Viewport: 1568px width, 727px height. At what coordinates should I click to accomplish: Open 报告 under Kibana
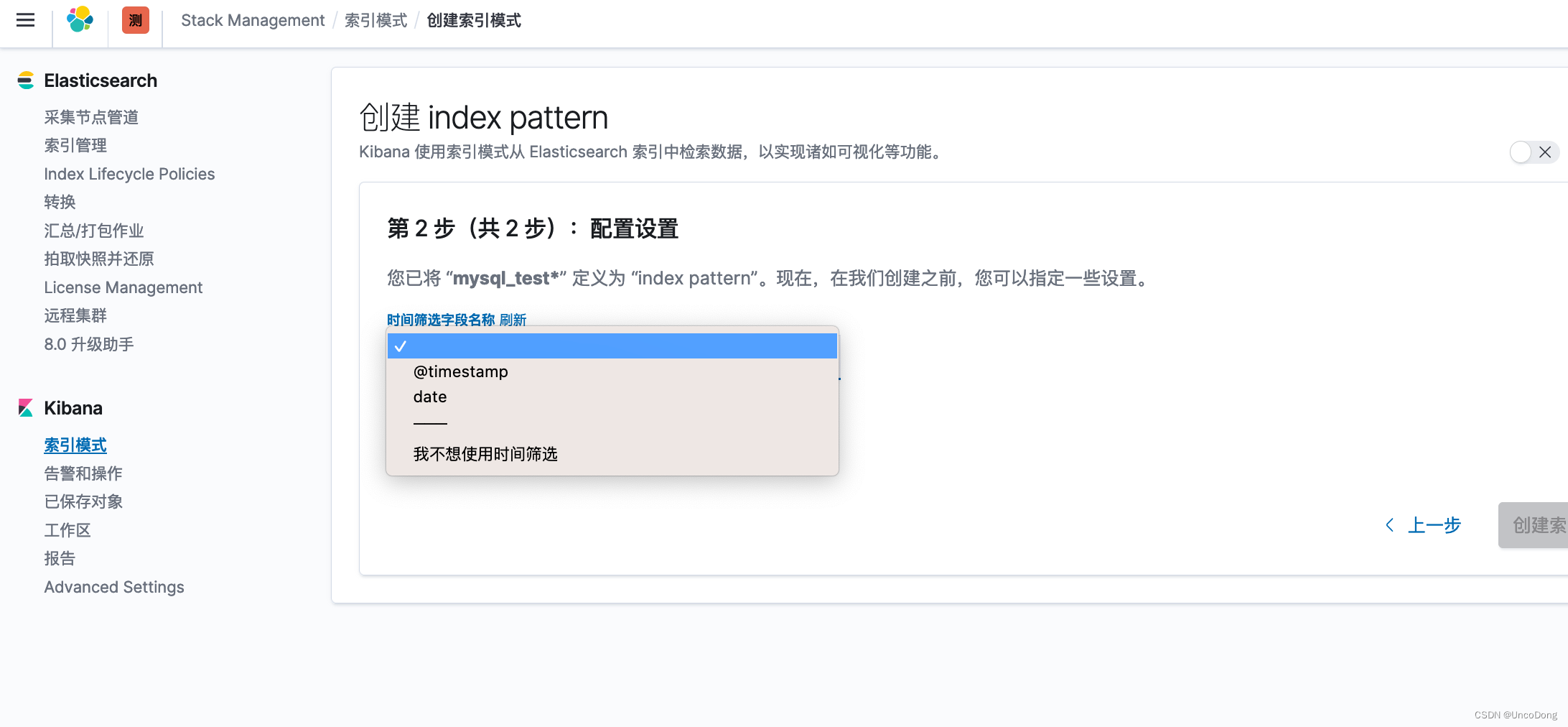[x=60, y=558]
